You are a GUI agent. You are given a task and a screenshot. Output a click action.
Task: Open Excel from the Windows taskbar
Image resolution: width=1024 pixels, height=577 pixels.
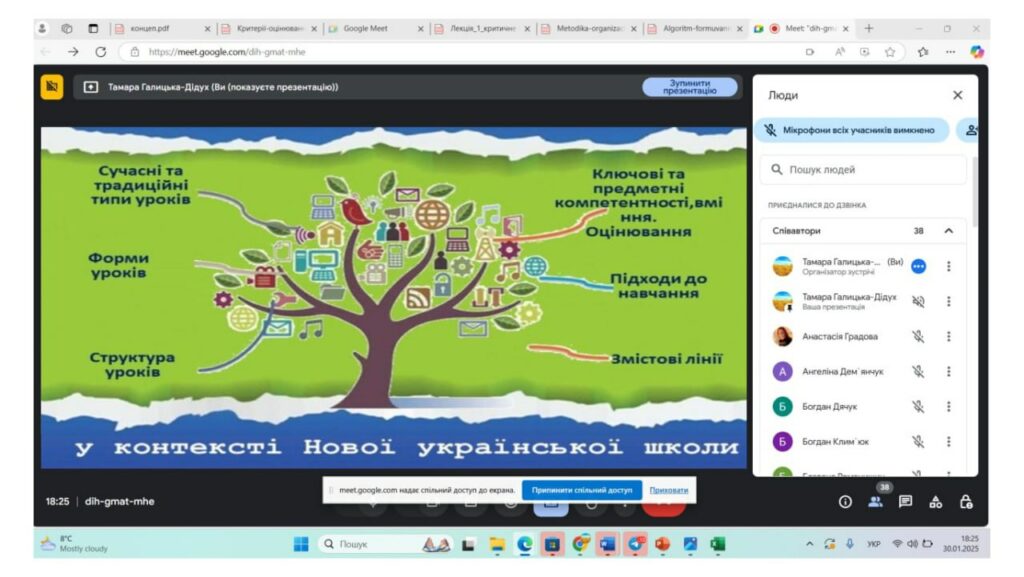[x=717, y=545]
